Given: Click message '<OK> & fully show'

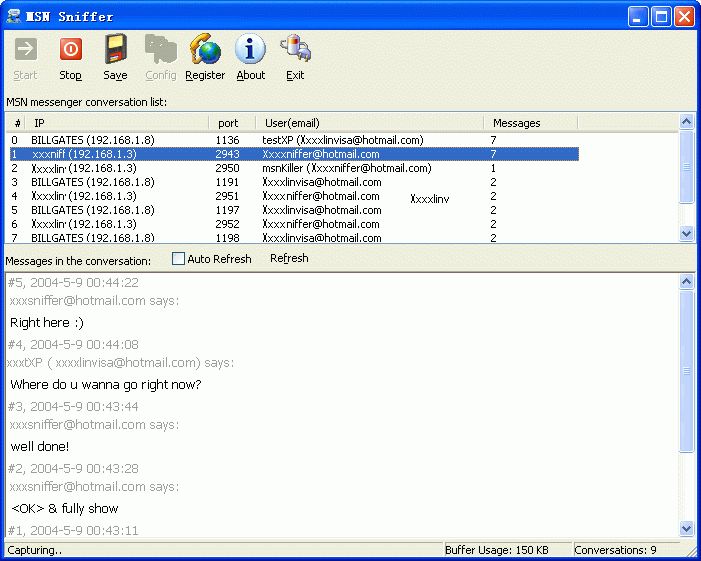Looking at the screenshot, I should click(x=64, y=508).
